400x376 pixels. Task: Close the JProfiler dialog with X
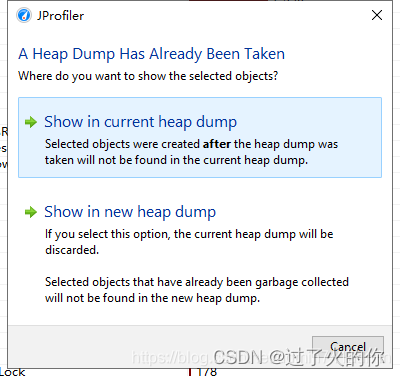(377, 15)
